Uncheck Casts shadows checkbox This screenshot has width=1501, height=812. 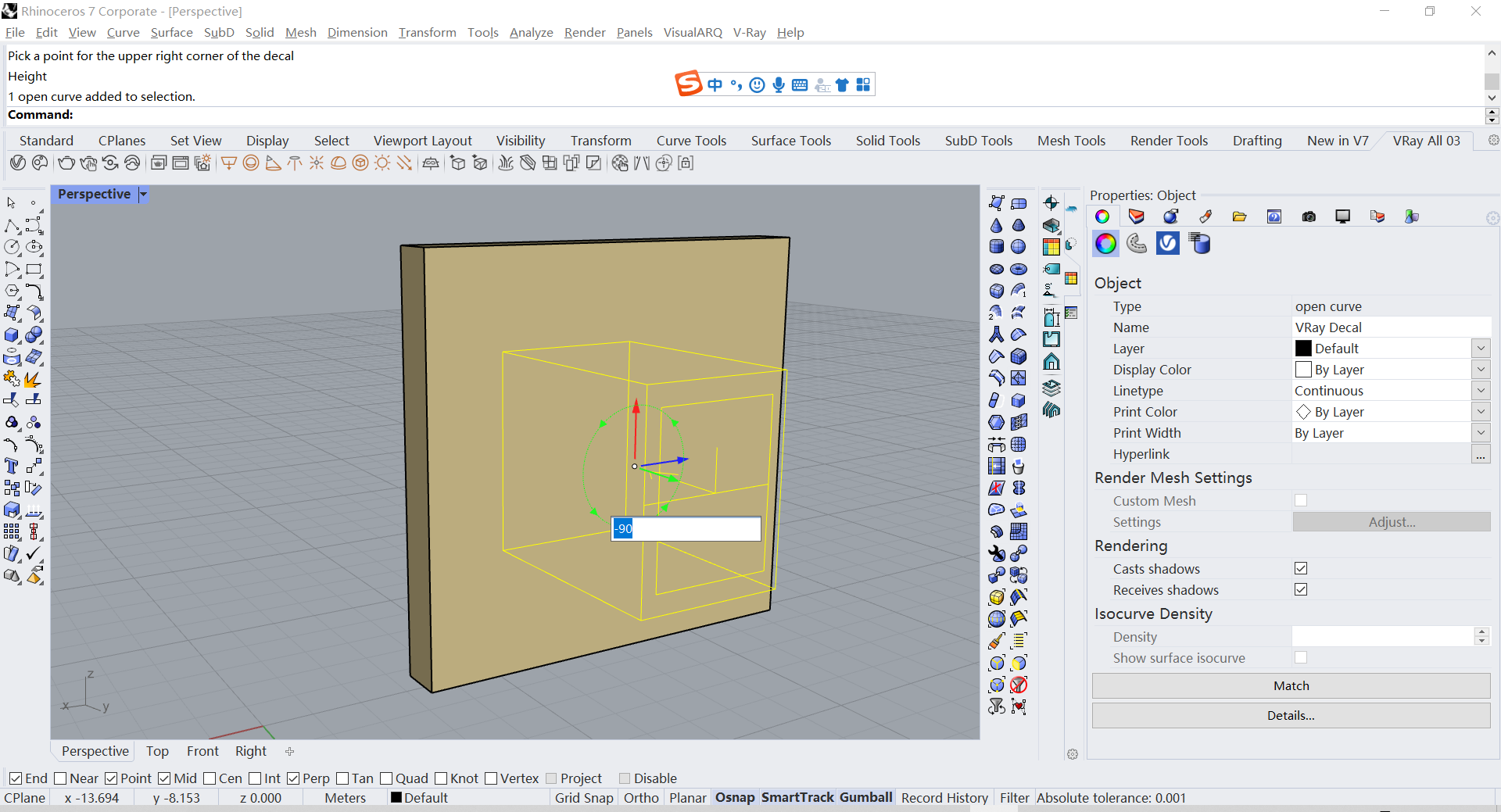[x=1301, y=568]
